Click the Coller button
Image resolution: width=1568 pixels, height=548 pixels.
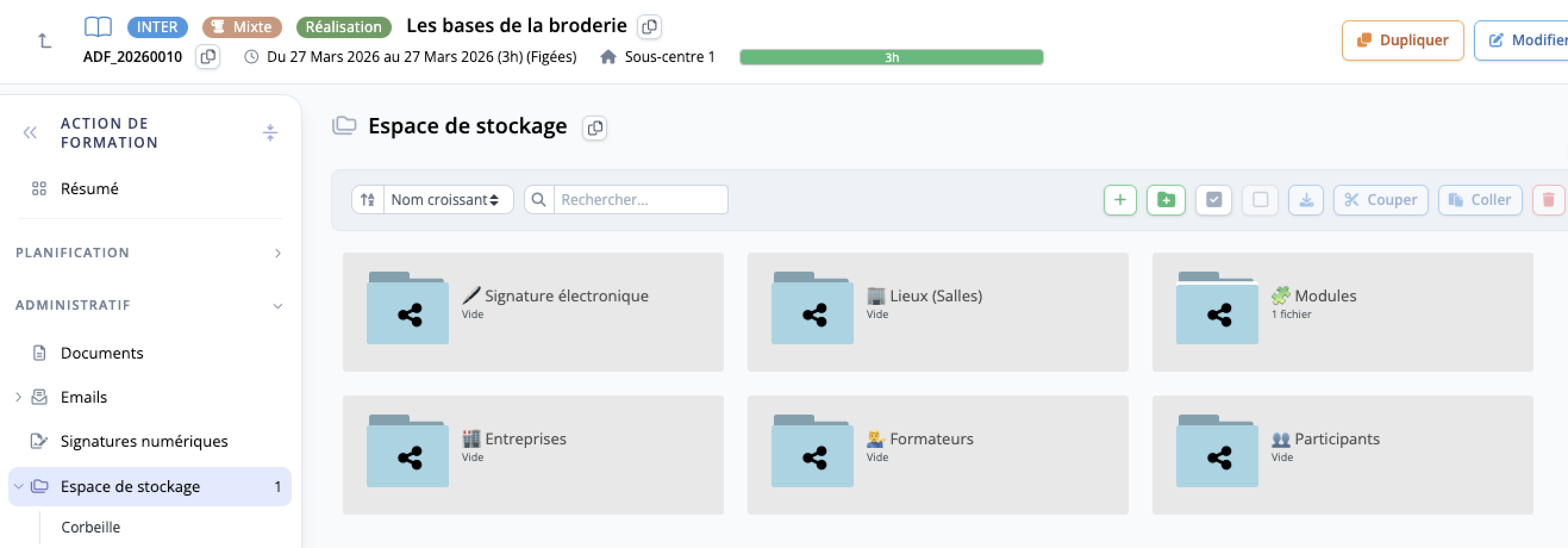pyautogui.click(x=1480, y=200)
